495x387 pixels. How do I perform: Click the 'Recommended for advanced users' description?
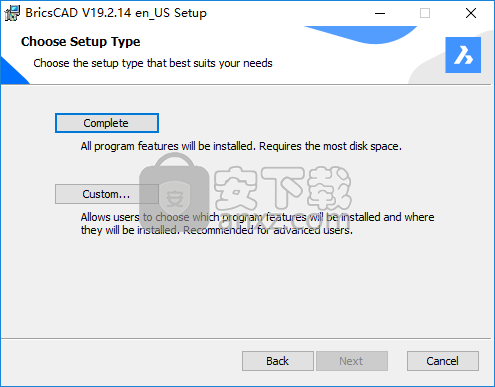268,230
